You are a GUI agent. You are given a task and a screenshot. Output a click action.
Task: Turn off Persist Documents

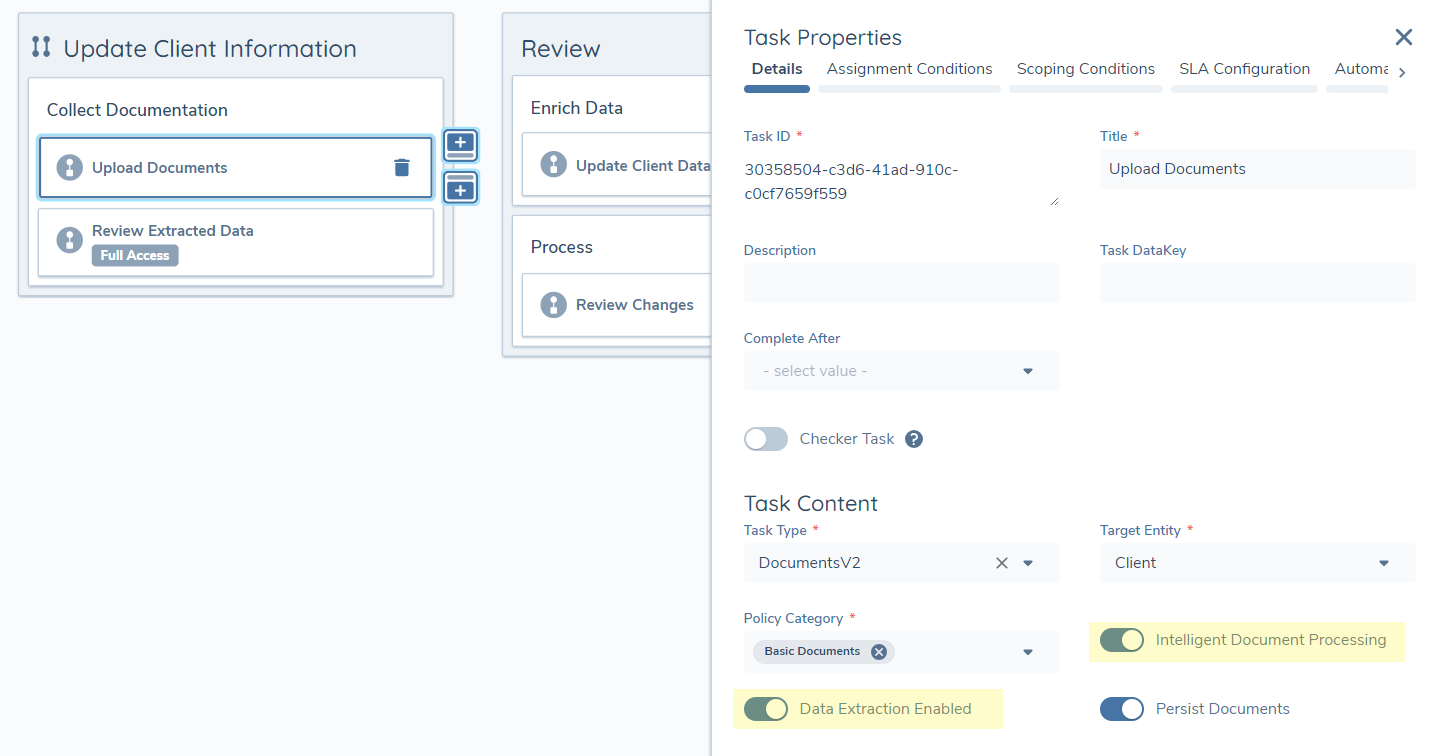[x=1121, y=708]
